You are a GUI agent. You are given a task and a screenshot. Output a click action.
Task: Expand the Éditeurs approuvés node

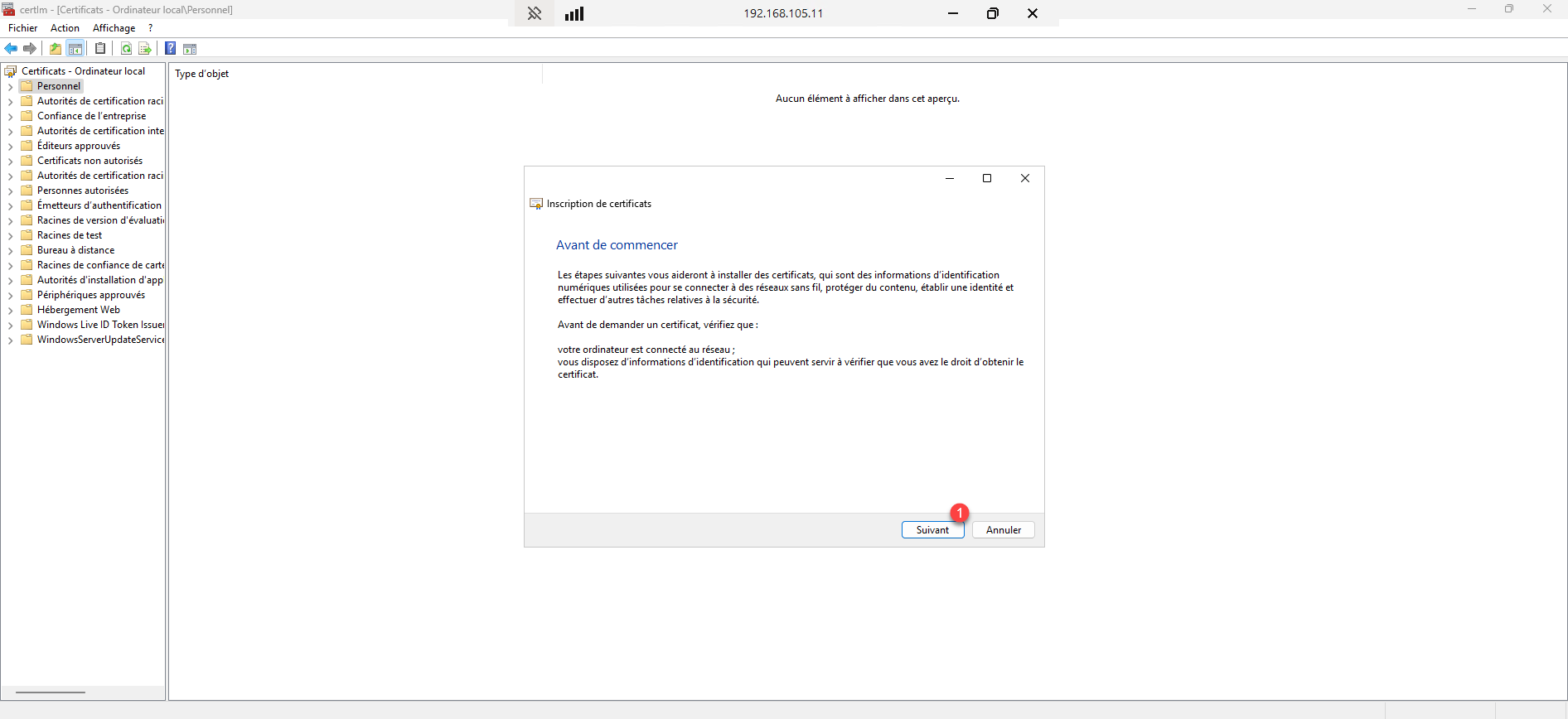tap(10, 146)
